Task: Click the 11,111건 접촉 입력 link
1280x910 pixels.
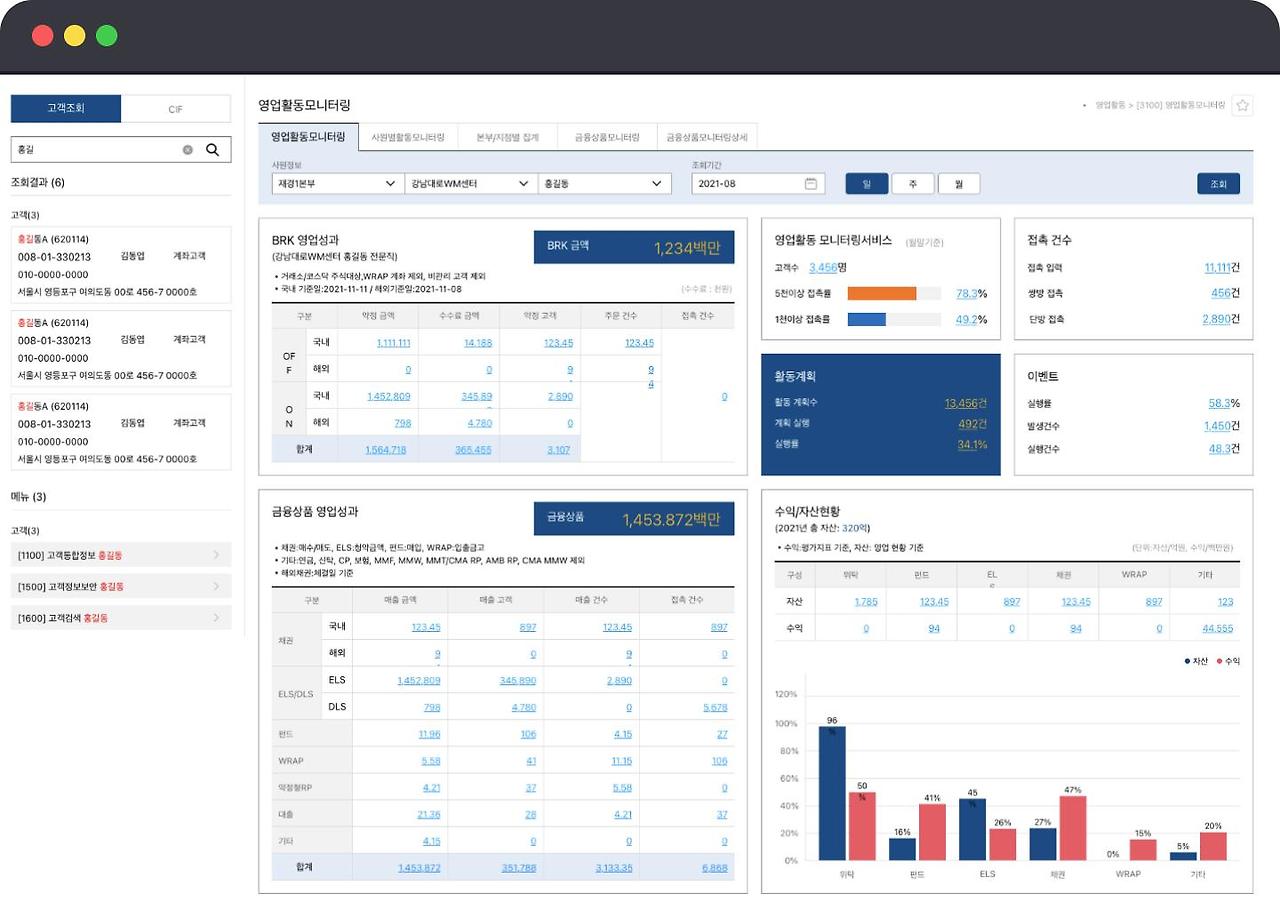Action: pyautogui.click(x=1222, y=267)
